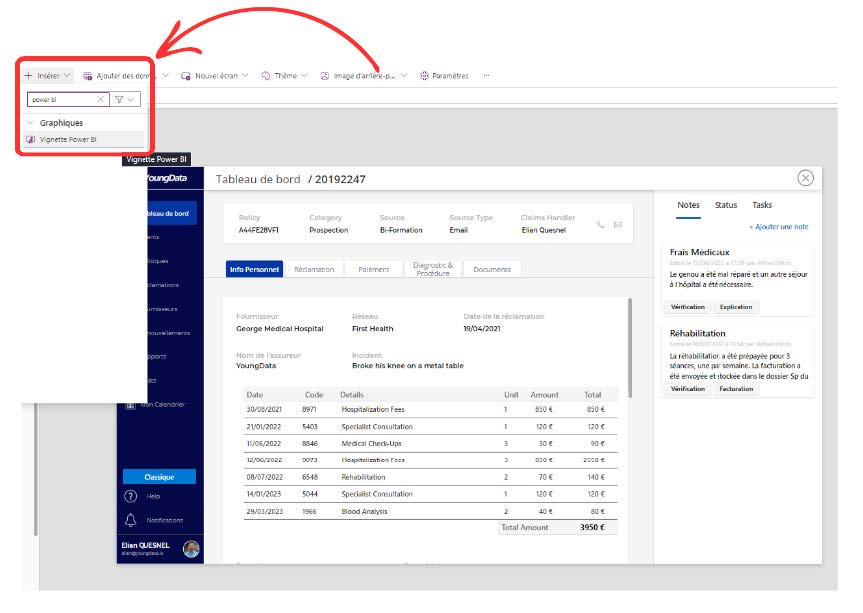Switch to the Notes tab

point(688,205)
